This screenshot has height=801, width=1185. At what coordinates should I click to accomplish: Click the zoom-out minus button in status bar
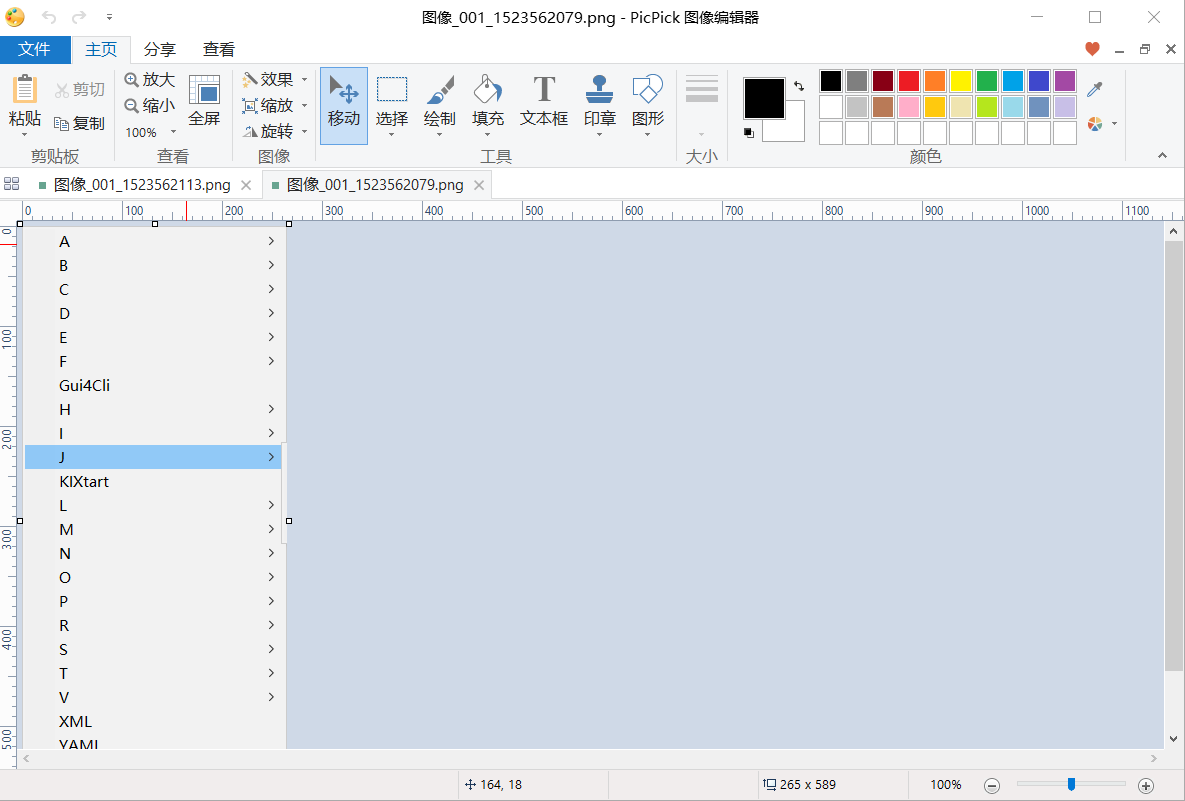[991, 786]
